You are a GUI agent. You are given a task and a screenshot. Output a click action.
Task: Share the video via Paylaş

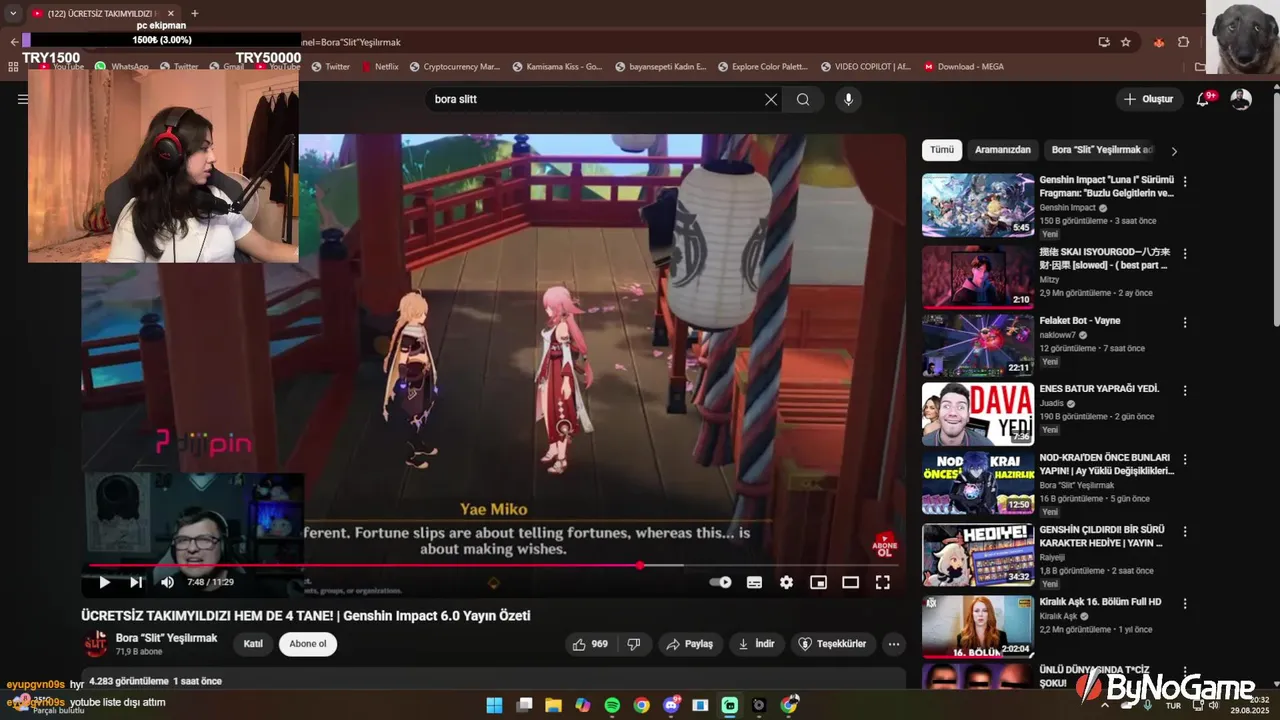tap(689, 644)
